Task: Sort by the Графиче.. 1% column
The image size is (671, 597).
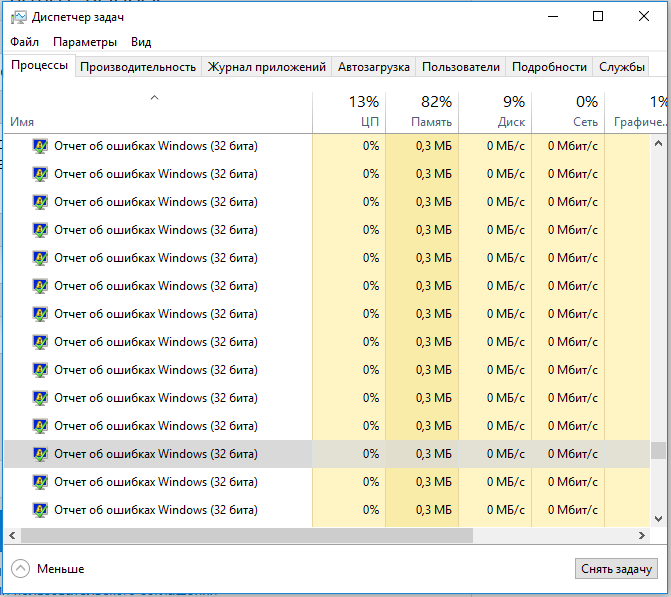Action: click(x=637, y=113)
